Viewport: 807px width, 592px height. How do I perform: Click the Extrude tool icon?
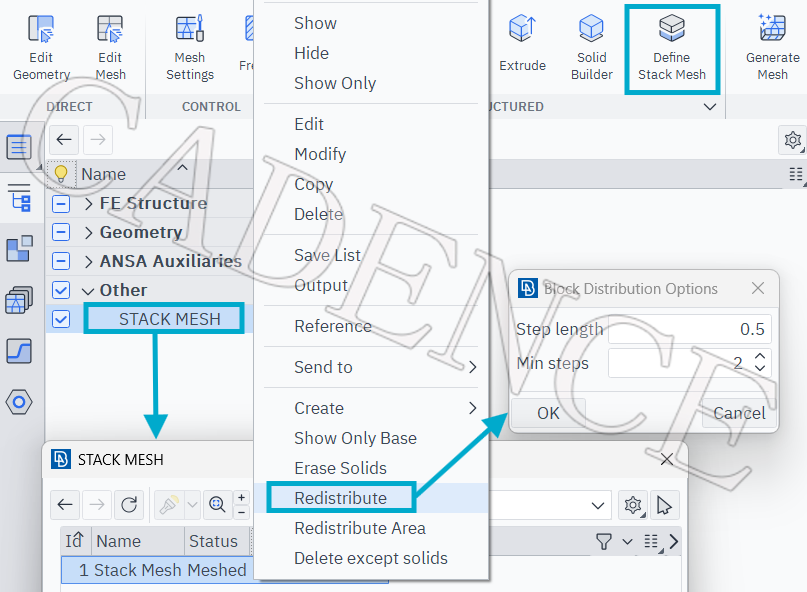[522, 29]
